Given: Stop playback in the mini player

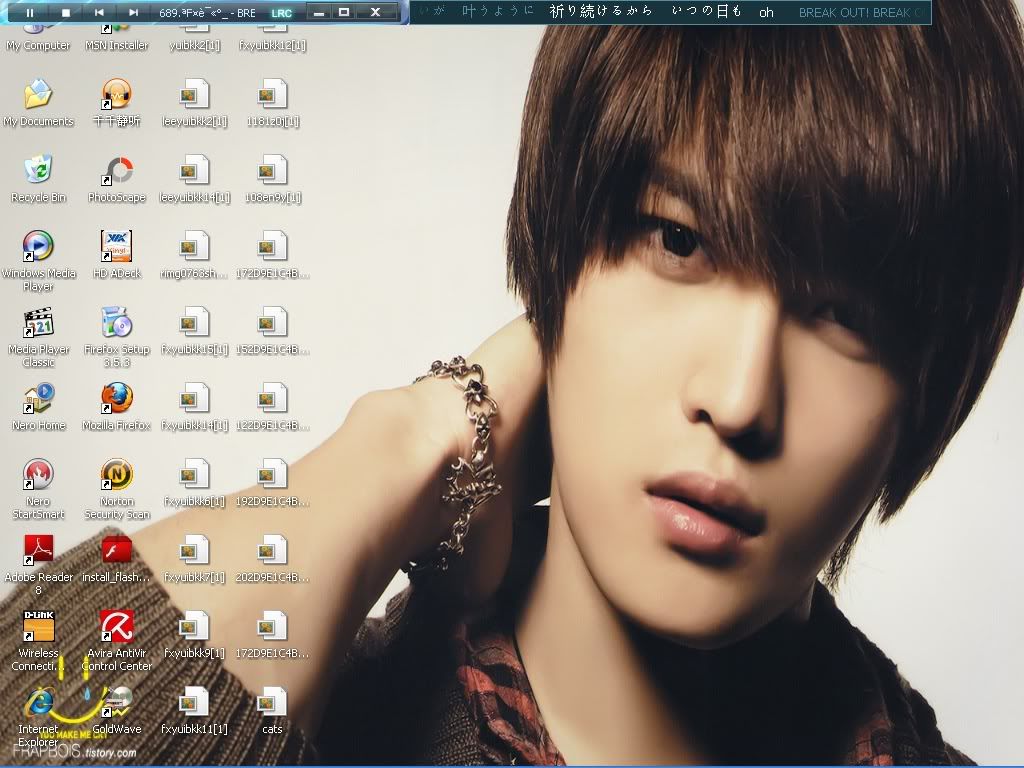Looking at the screenshot, I should click(65, 13).
